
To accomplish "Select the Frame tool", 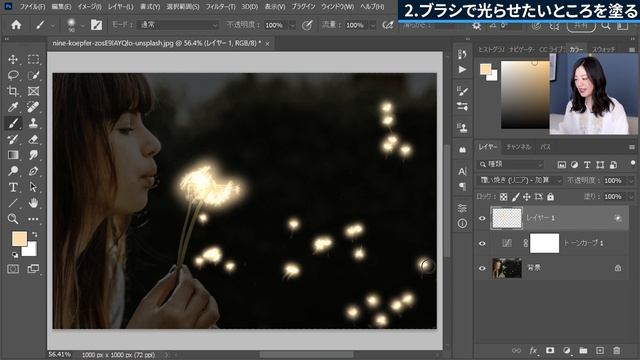I will 33,91.
